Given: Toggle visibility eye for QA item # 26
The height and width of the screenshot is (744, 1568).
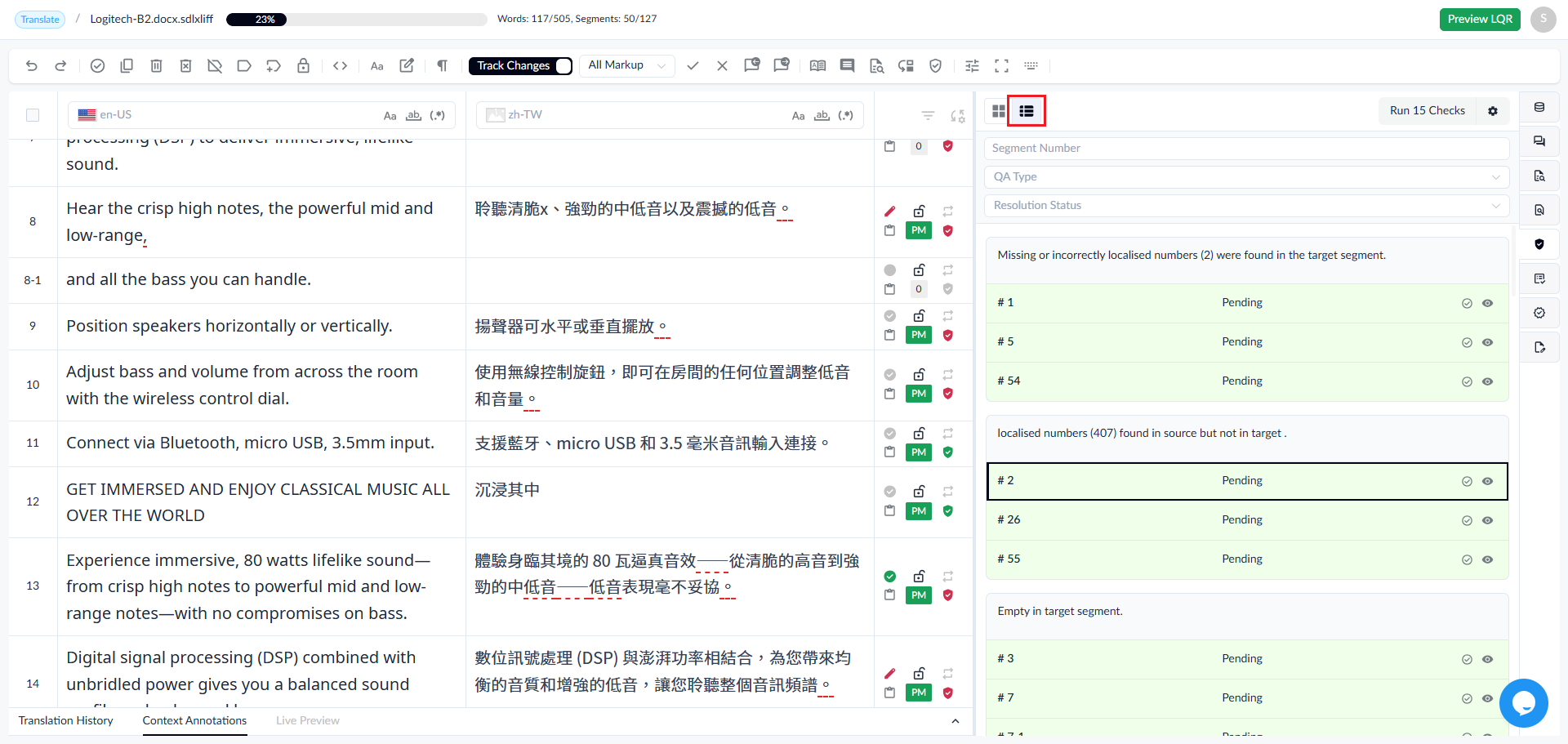Looking at the screenshot, I should click(1487, 520).
